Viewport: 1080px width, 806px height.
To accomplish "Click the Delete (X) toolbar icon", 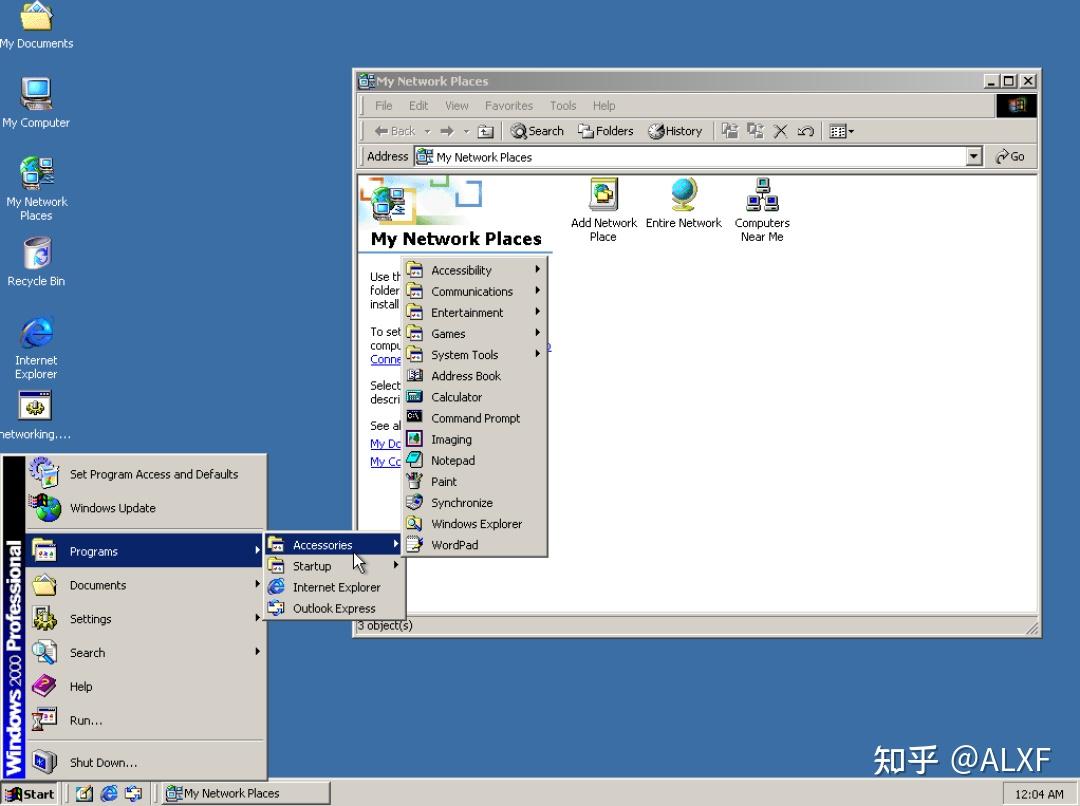I will pyautogui.click(x=781, y=130).
